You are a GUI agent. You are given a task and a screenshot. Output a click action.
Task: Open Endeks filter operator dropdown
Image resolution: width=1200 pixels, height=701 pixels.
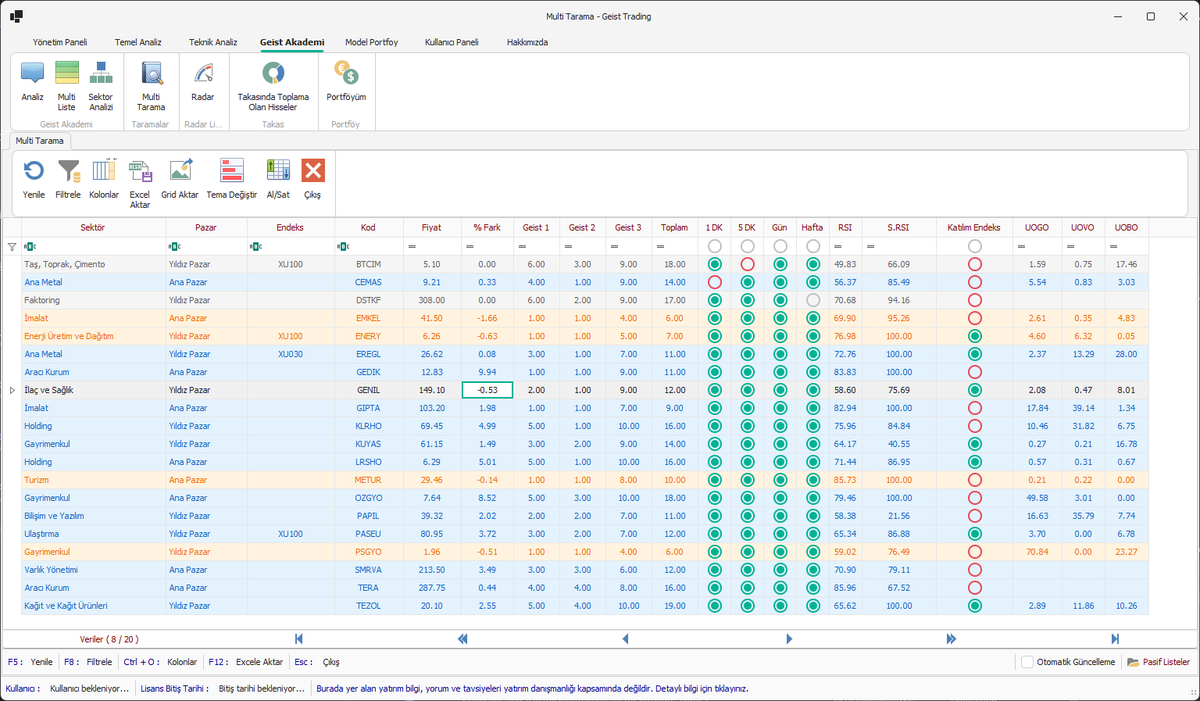pos(258,246)
